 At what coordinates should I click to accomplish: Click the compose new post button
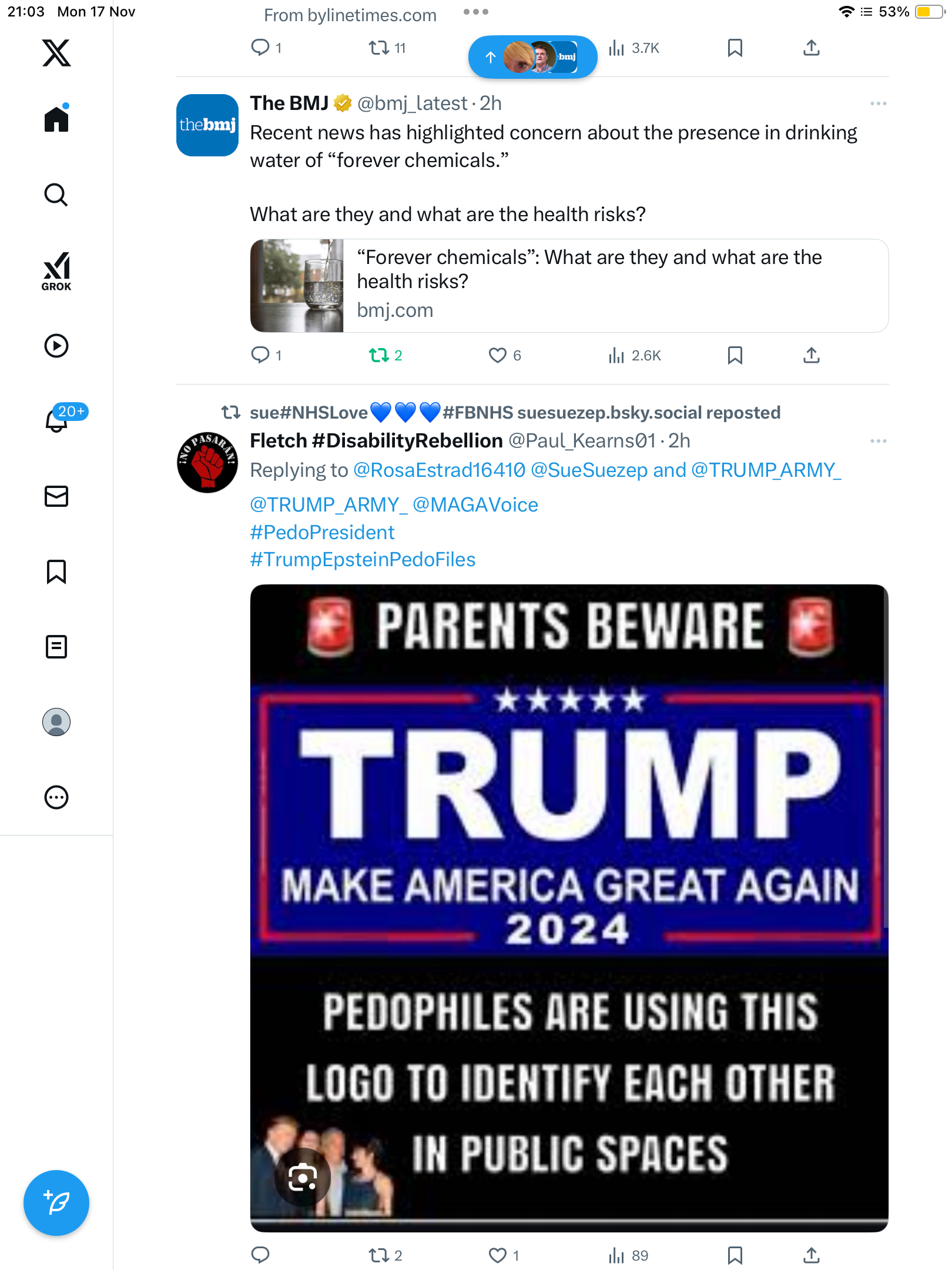click(56, 1203)
